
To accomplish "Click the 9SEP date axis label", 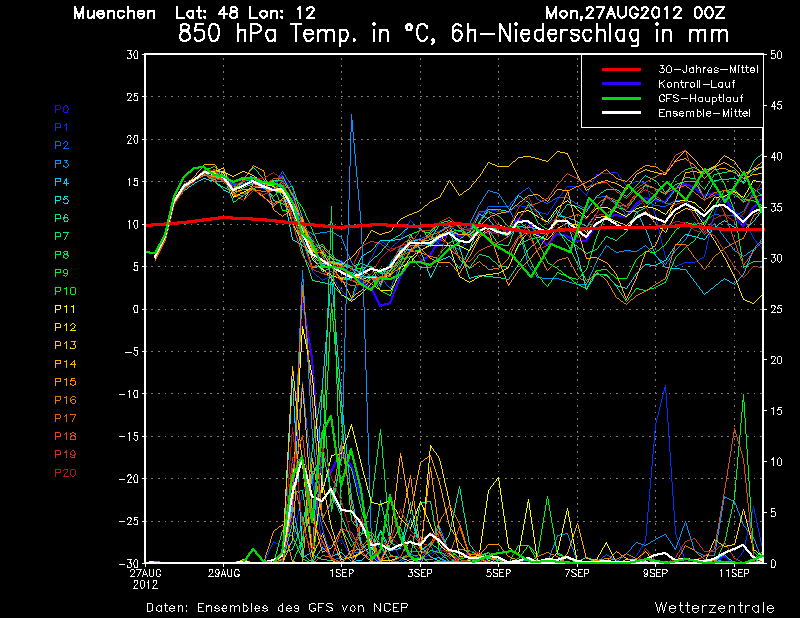I will click(x=656, y=574).
